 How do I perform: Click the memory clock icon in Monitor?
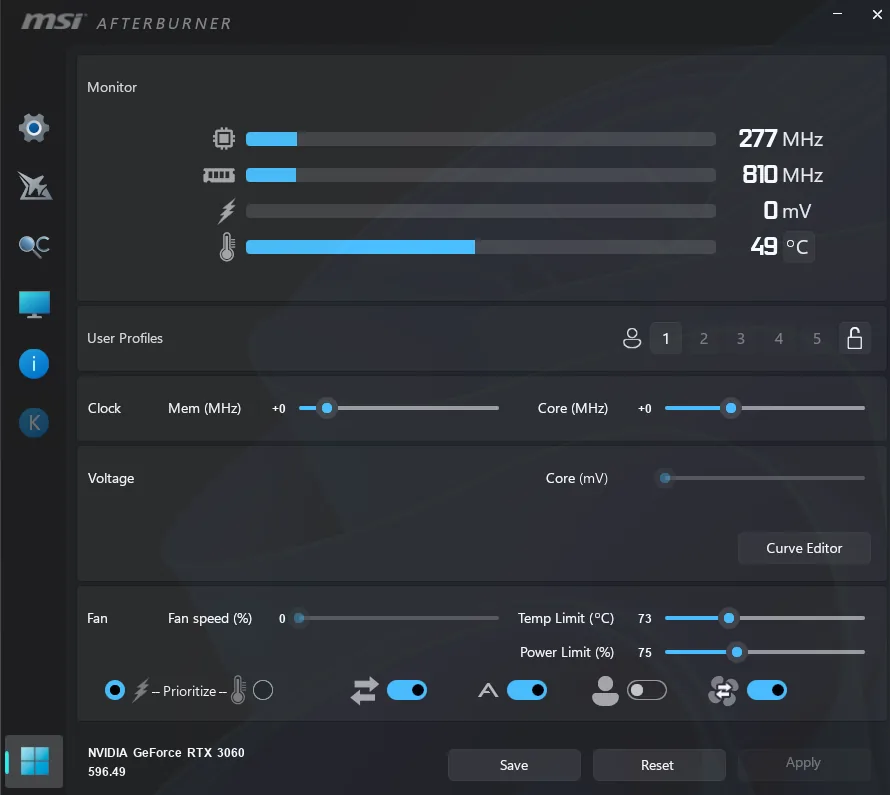pyautogui.click(x=219, y=175)
